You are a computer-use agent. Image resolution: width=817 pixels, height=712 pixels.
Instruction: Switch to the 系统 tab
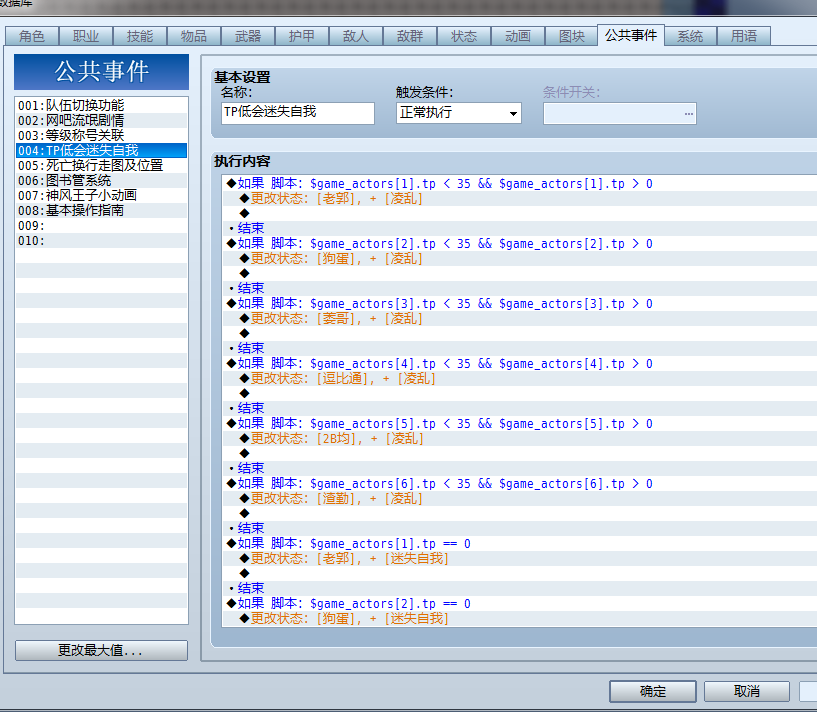(x=690, y=36)
